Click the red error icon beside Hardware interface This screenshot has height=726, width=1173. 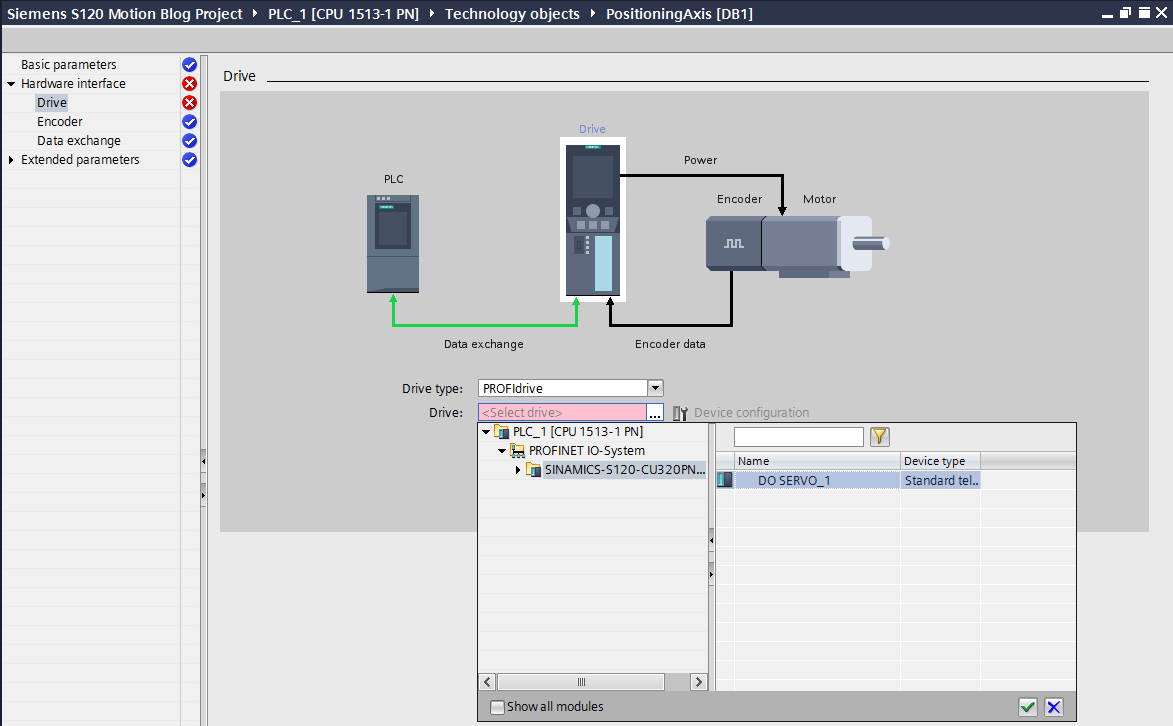pos(189,83)
